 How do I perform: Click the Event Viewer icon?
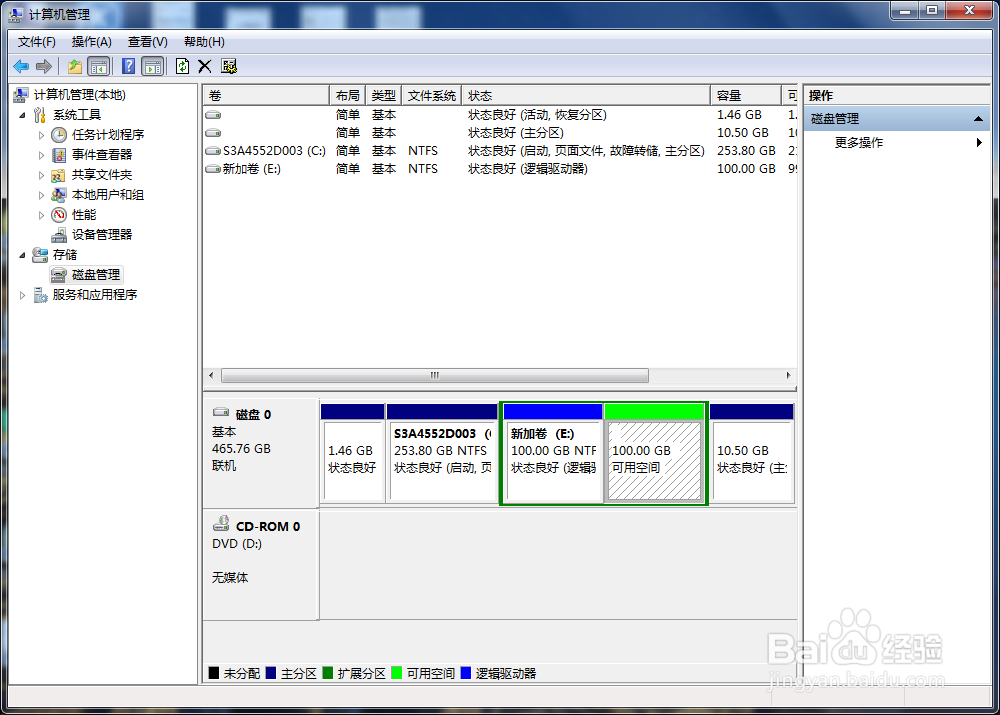[59, 154]
